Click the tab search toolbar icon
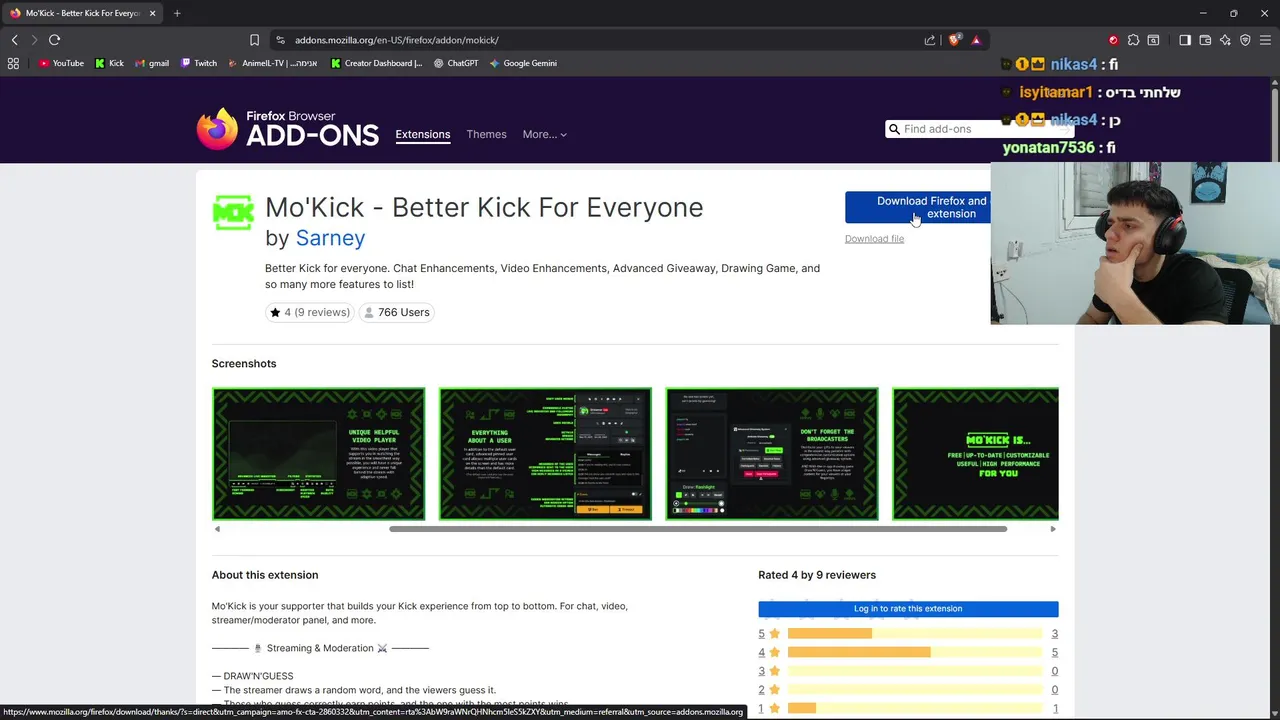This screenshot has width=1280, height=720. (x=1153, y=40)
